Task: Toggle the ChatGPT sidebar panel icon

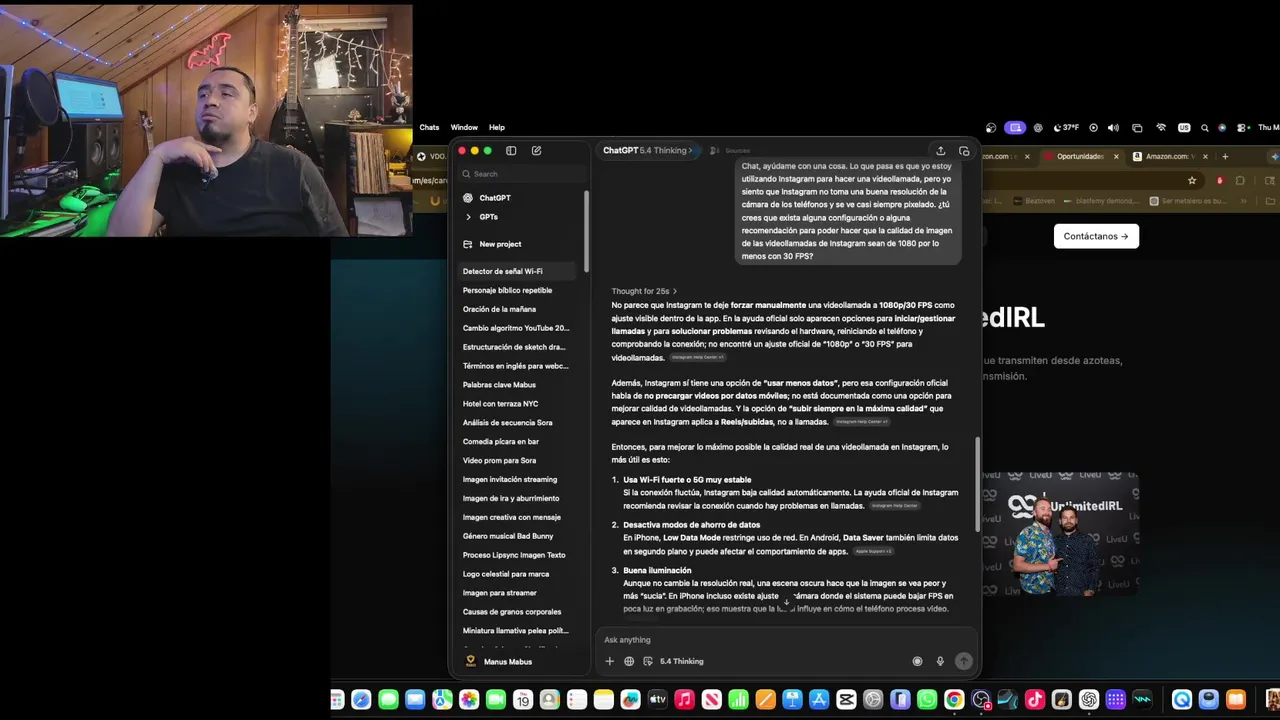Action: [x=511, y=151]
